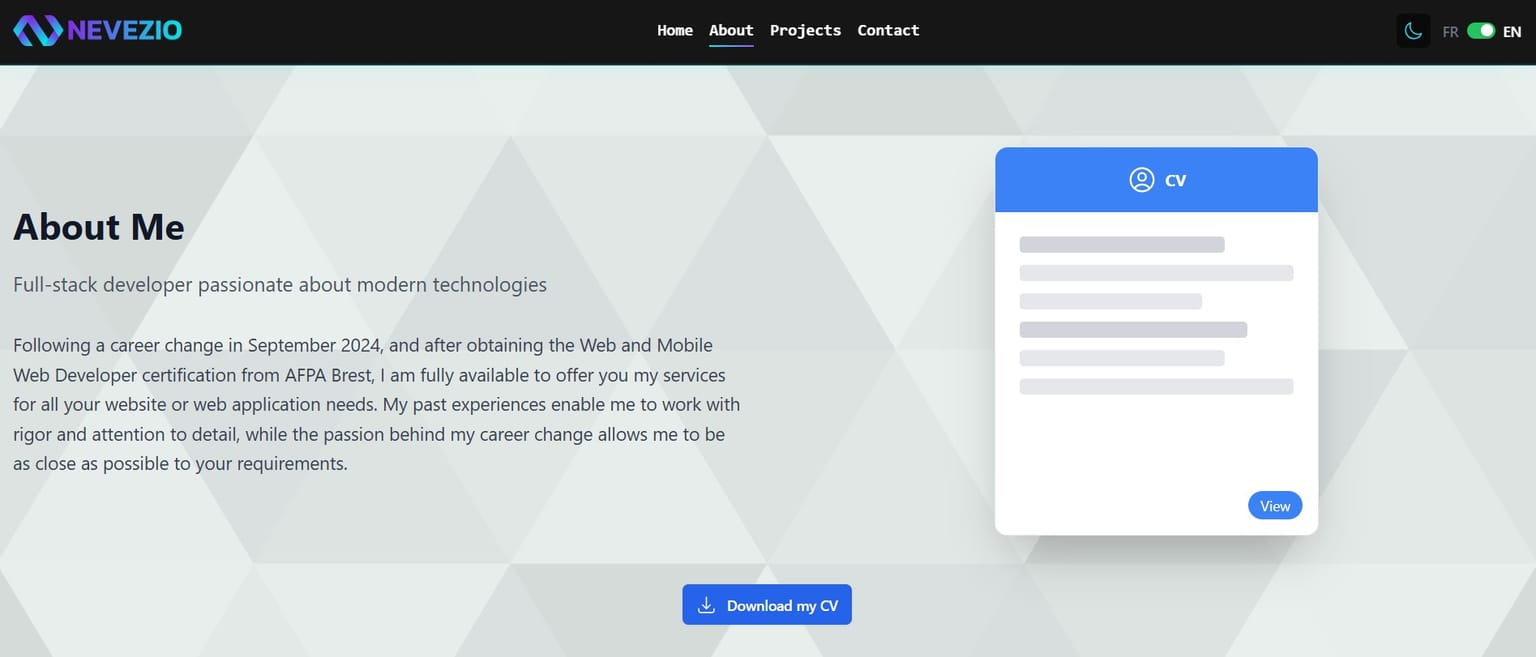Select the EN language label
Image resolution: width=1536 pixels, height=657 pixels.
pyautogui.click(x=1512, y=32)
